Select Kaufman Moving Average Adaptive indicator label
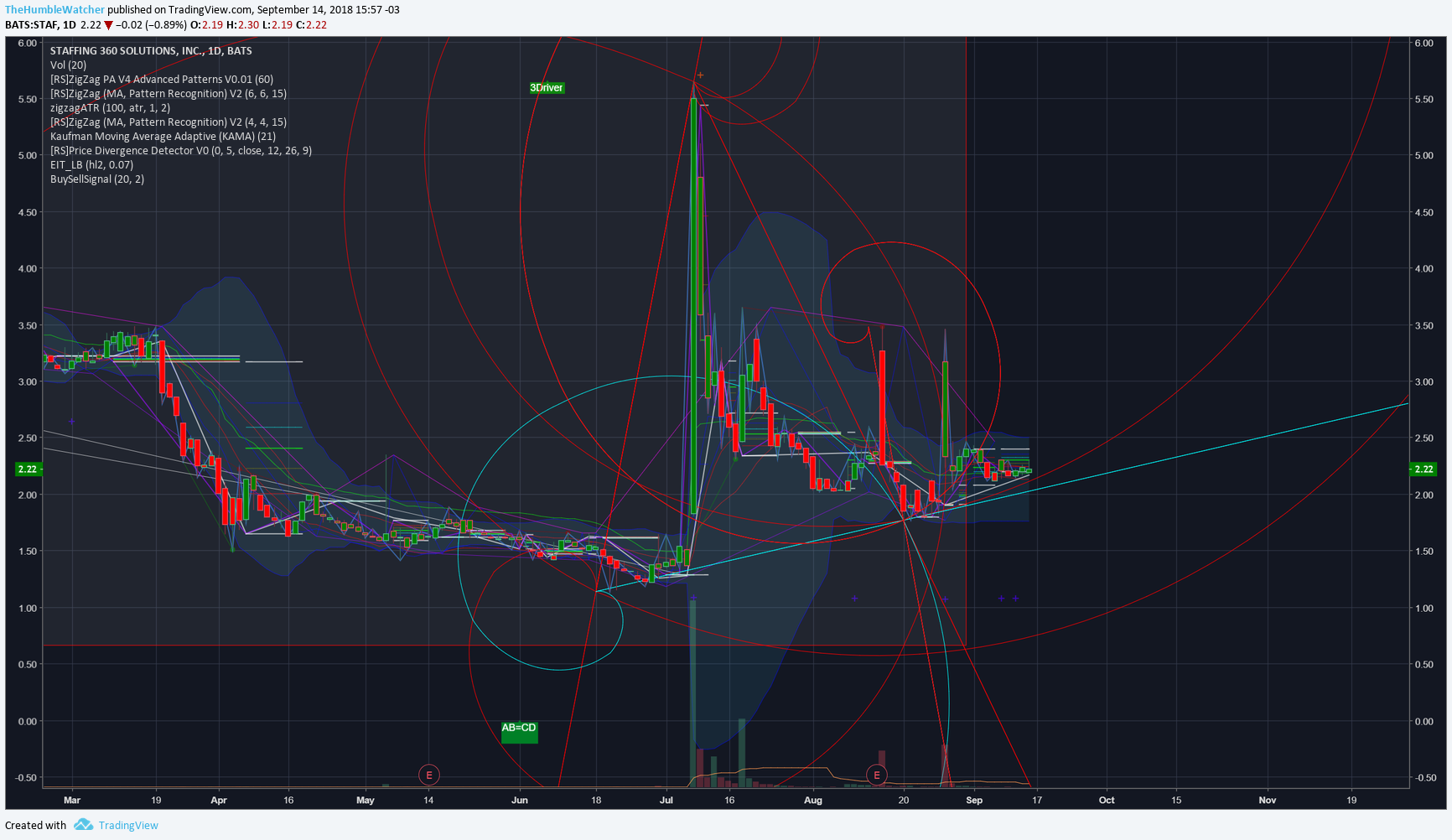Screen dimensions: 1452x840 tap(163, 137)
